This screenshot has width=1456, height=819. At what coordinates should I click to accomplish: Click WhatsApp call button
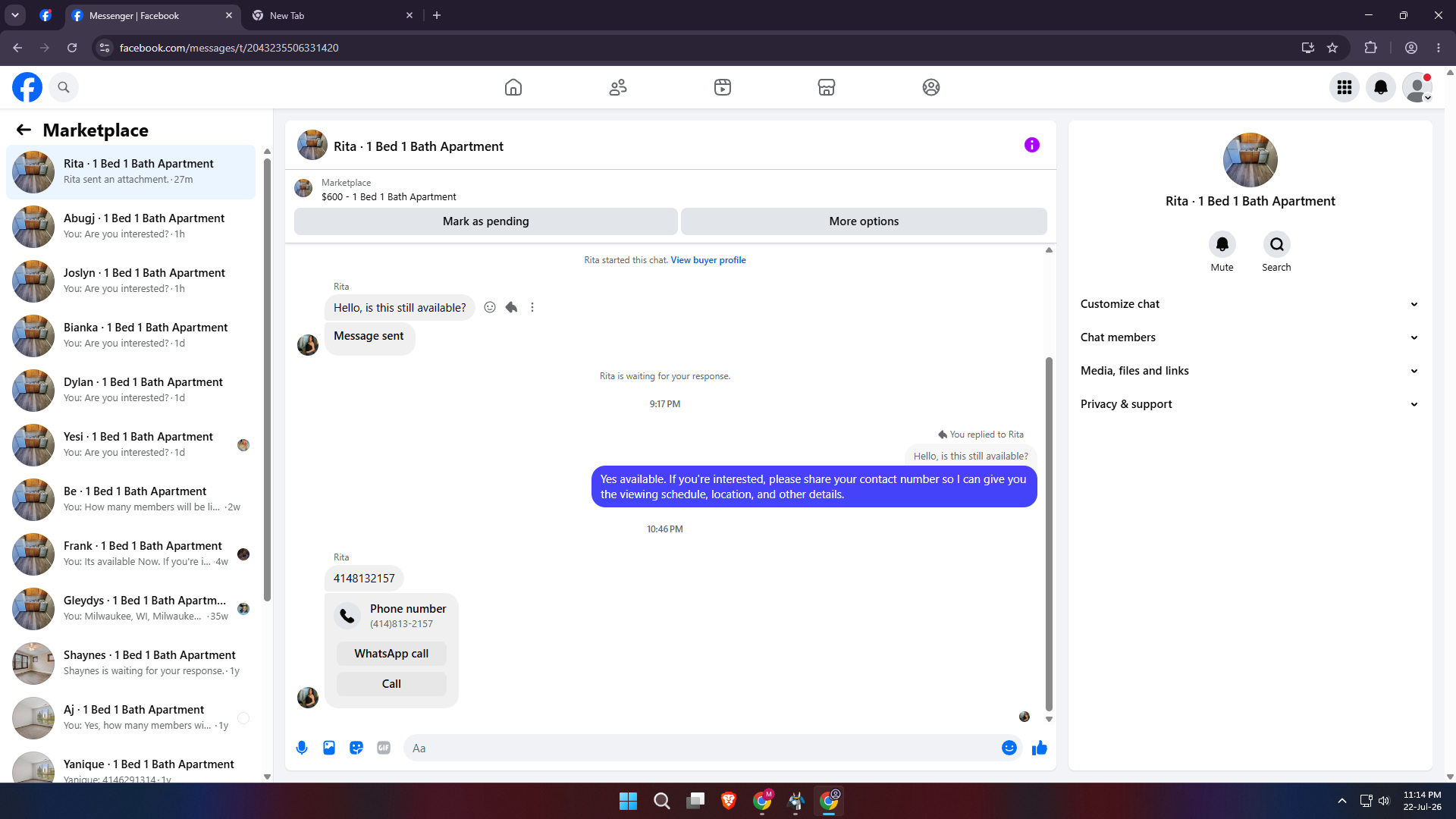[391, 654]
